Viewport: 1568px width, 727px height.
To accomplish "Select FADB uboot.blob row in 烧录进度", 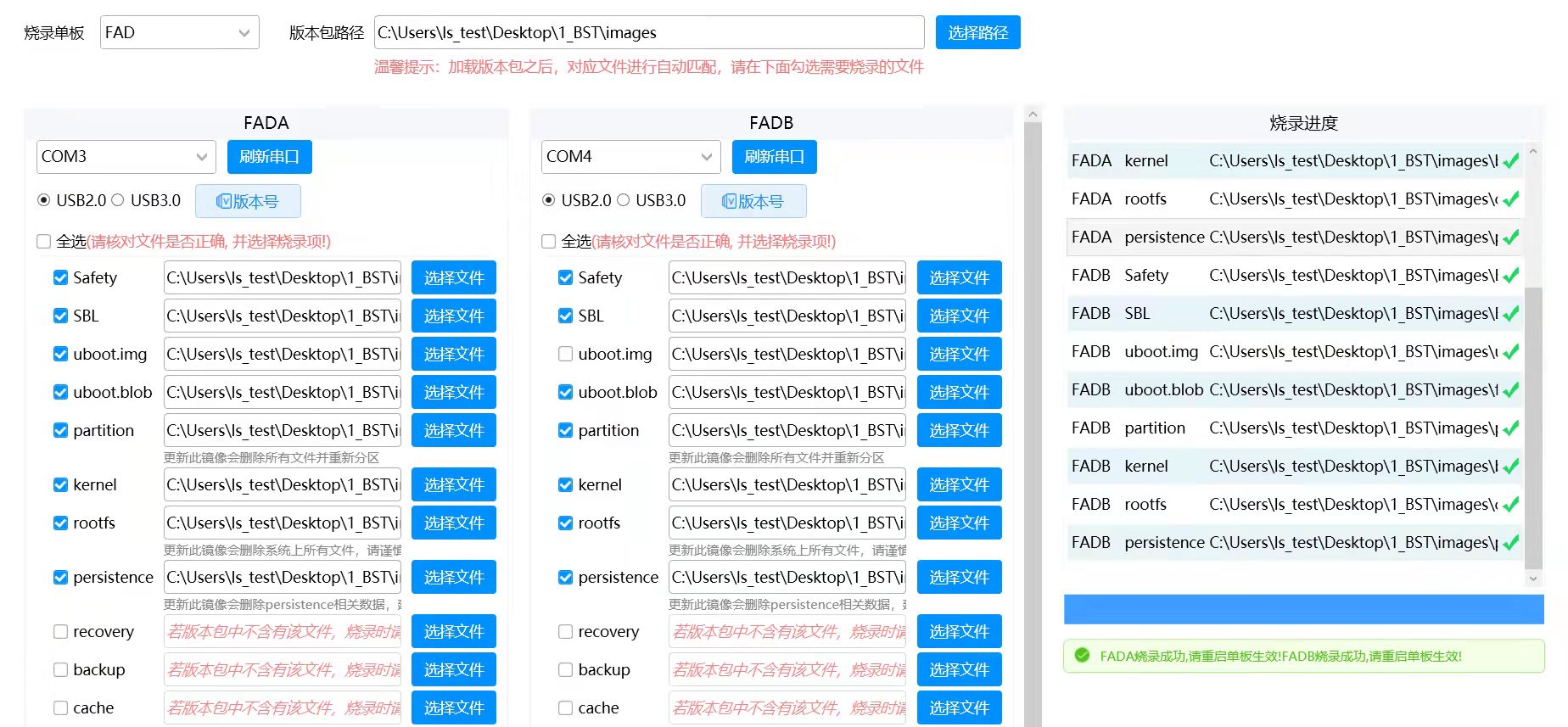I will click(x=1295, y=389).
